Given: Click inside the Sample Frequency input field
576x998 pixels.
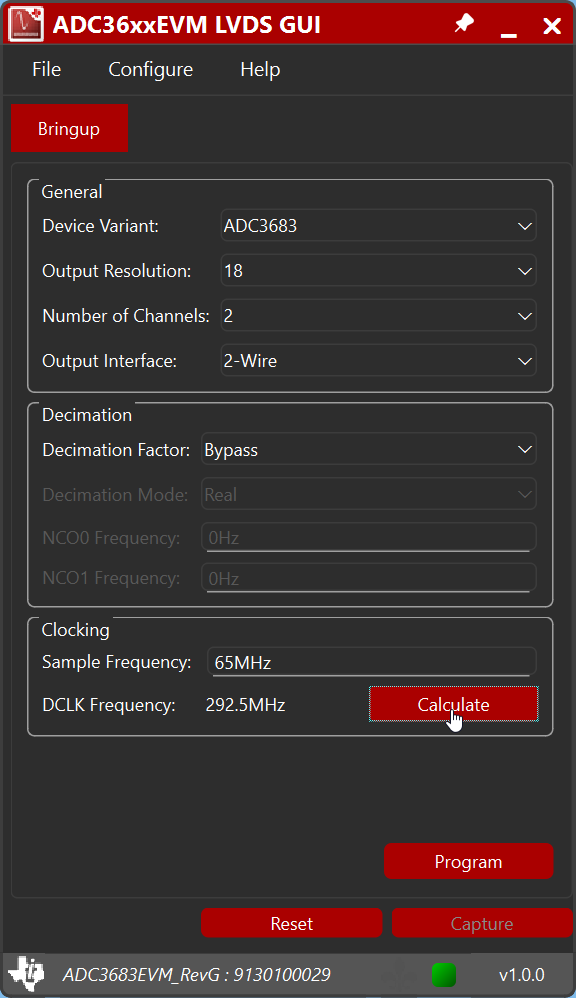Looking at the screenshot, I should (370, 660).
